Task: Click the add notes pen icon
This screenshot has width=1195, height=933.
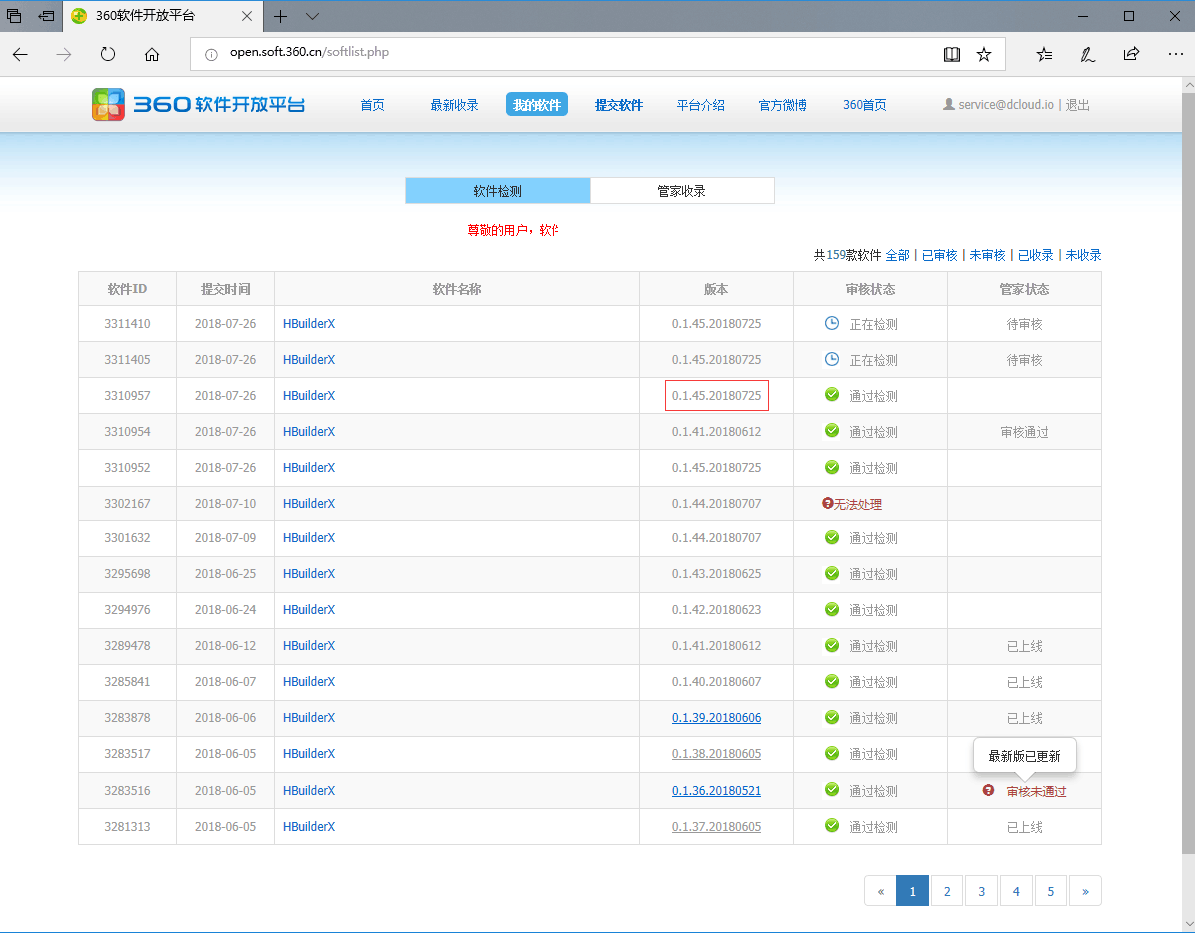Action: pos(1088,54)
